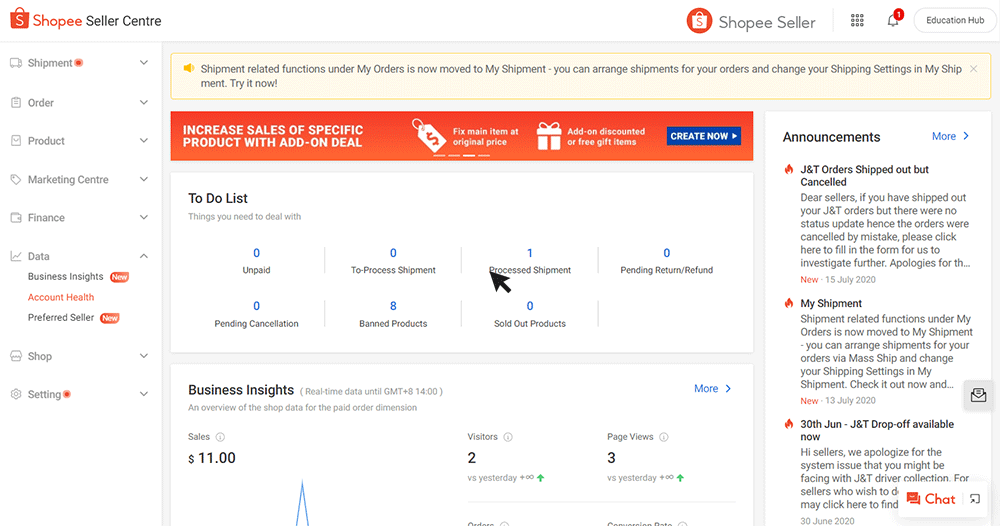Viewport: 1000px width, 526px height.
Task: Click the Shopee Seller Centre logo
Action: click(x=85, y=21)
